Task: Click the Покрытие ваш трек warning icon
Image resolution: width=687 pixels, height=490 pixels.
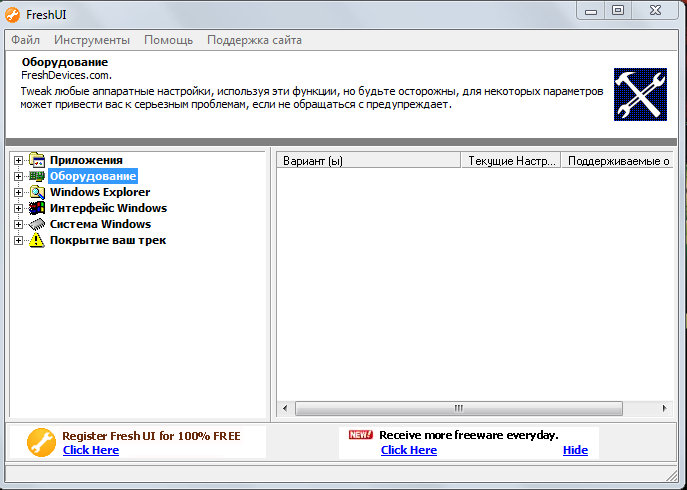Action: (x=37, y=240)
